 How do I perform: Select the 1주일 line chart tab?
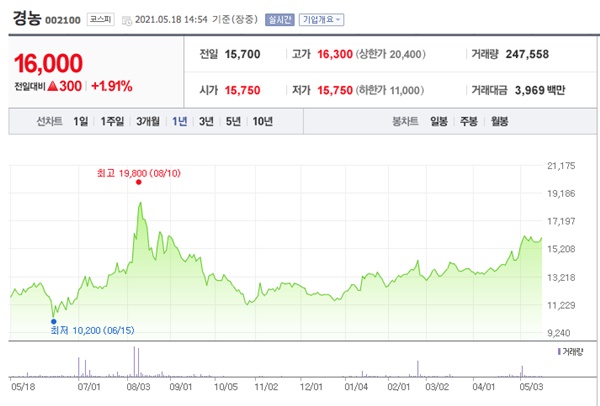[112, 122]
